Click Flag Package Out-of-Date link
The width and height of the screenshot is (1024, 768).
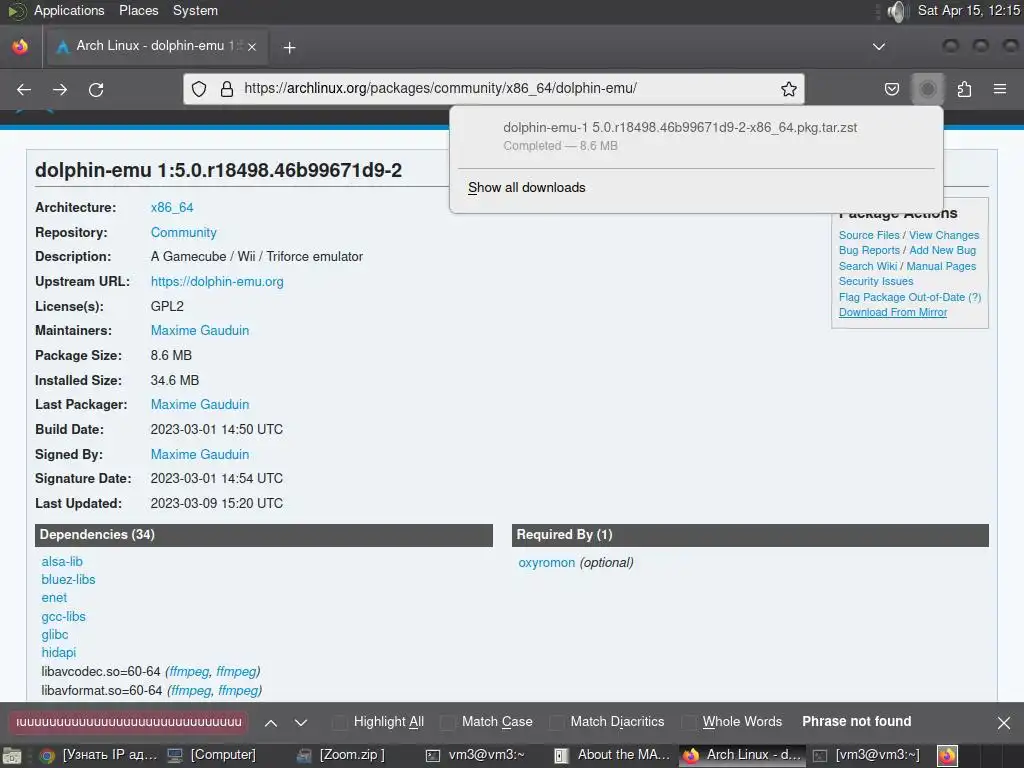pos(901,297)
